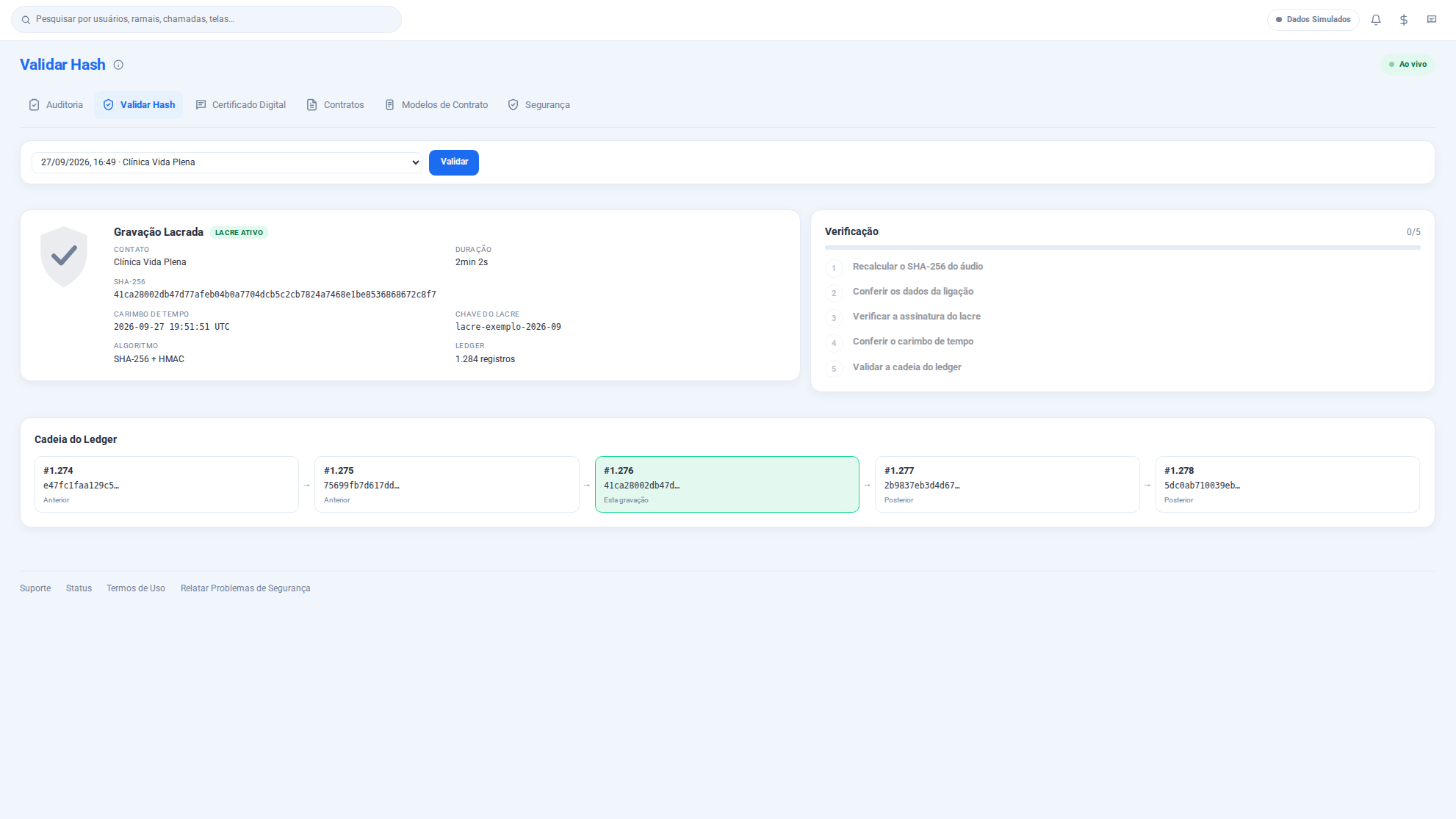
Task: Click the Contratos tab document icon
Action: point(311,105)
